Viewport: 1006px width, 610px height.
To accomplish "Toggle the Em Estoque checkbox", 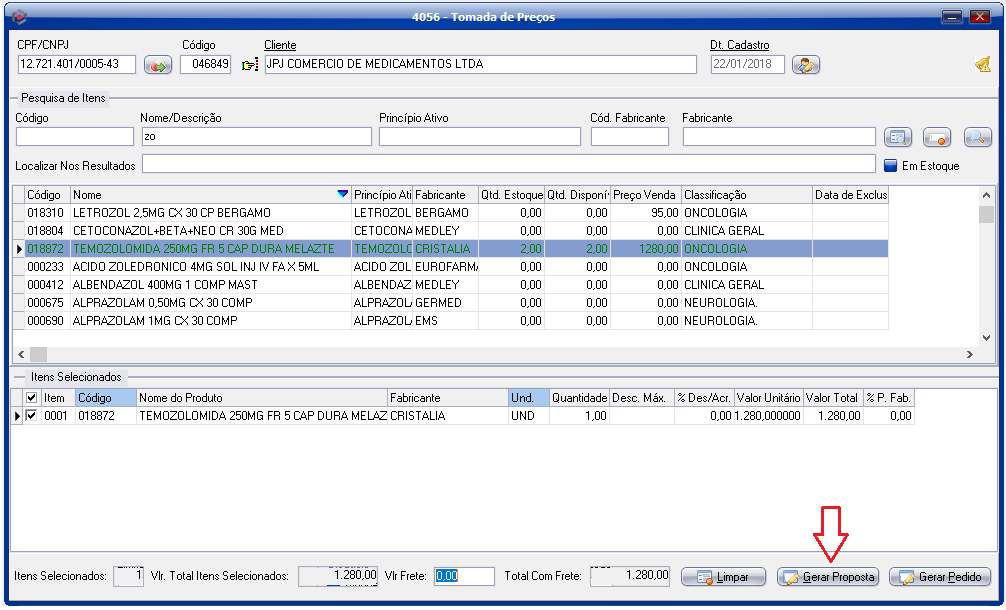I will coord(890,166).
